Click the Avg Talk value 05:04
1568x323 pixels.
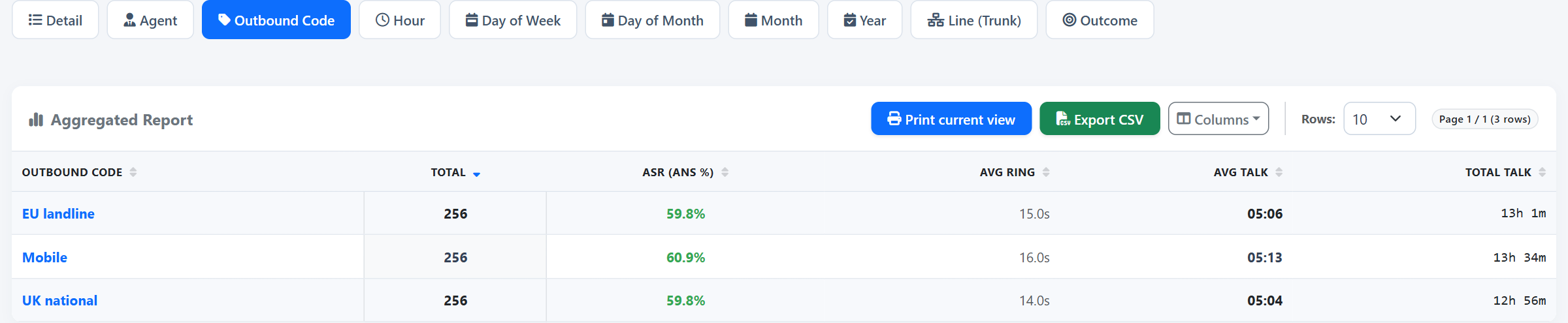[1265, 301]
